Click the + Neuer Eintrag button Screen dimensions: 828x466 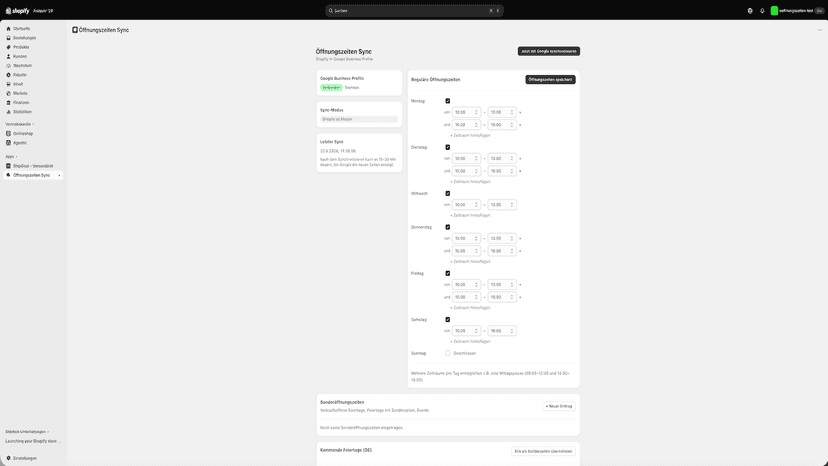tap(559, 406)
